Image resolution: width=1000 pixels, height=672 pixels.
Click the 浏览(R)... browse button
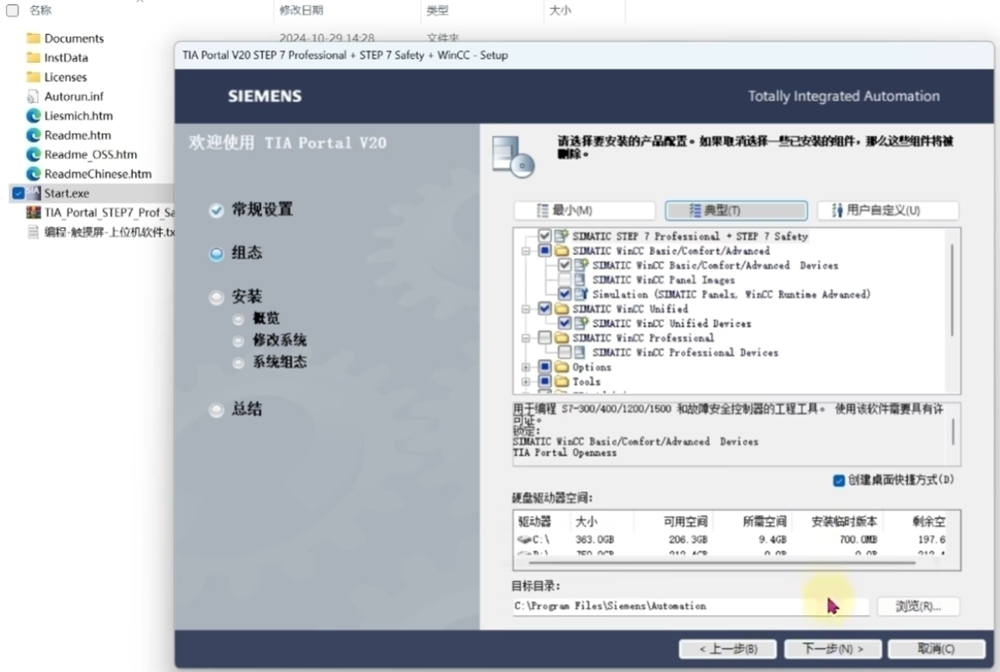point(918,606)
